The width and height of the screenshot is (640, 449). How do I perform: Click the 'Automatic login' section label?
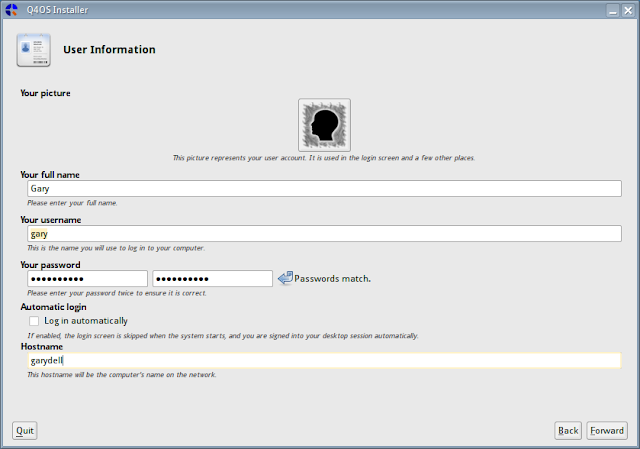click(x=53, y=307)
